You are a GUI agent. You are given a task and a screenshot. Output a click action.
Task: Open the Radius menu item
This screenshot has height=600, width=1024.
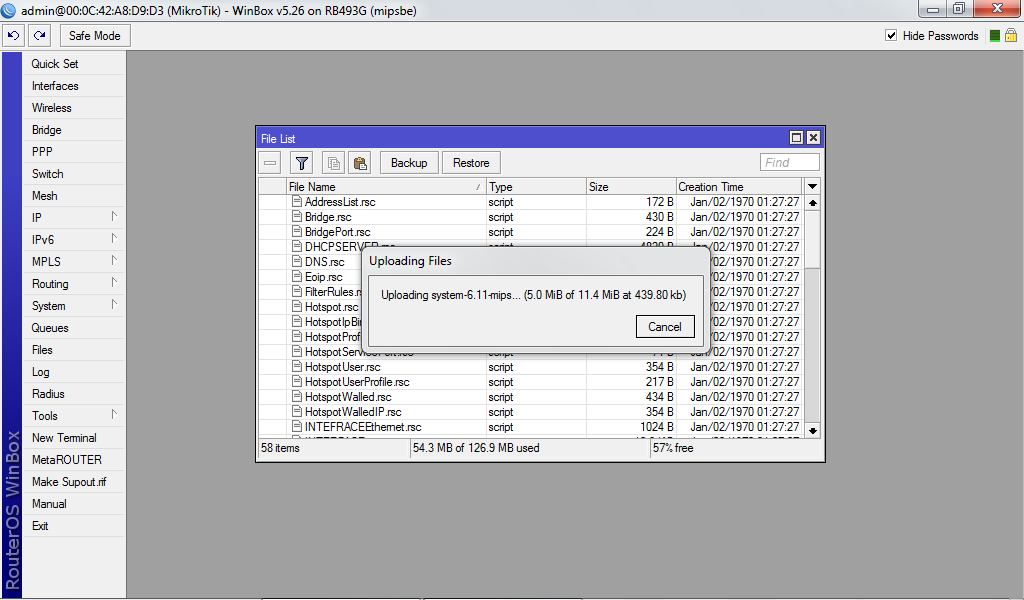pyautogui.click(x=73, y=394)
